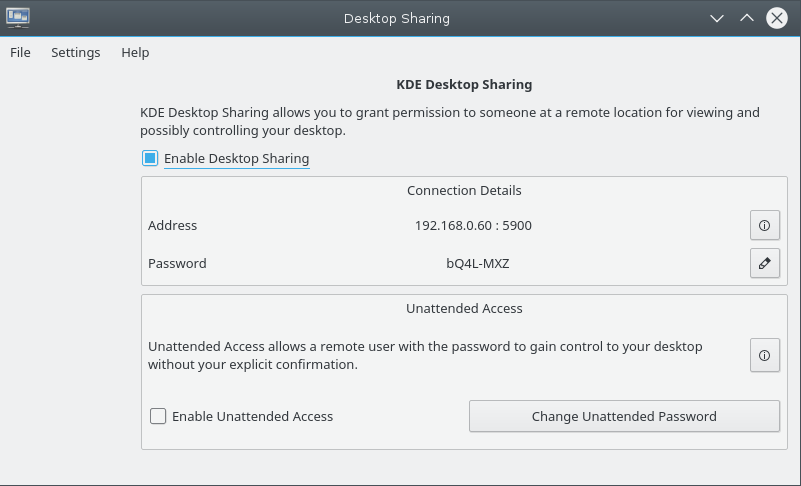This screenshot has height=486, width=801.
Task: Click Change Unattended Password button
Action: click(x=624, y=416)
